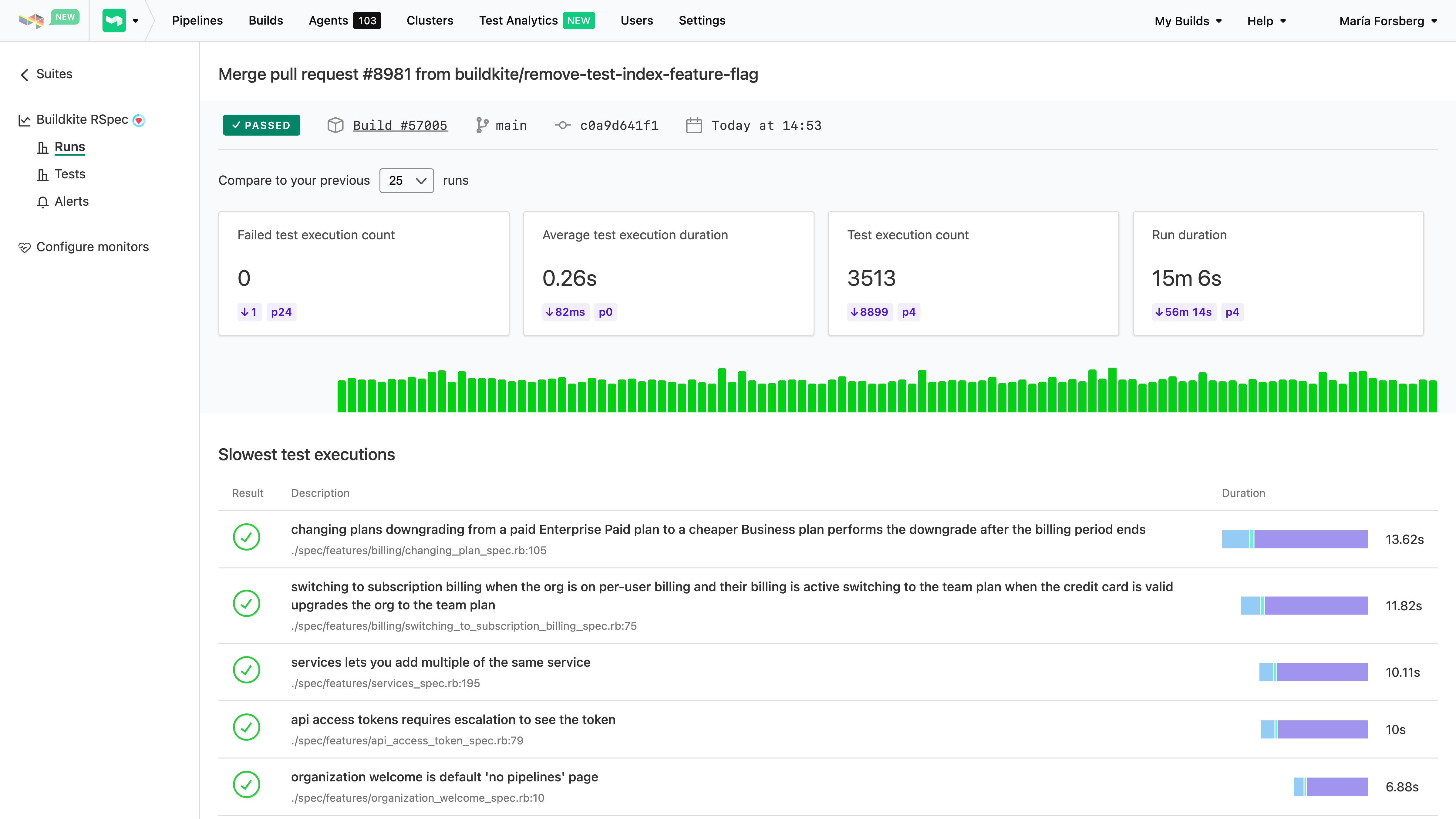Click the down 8899 change badge
Image resolution: width=1456 pixels, height=819 pixels.
pyautogui.click(x=869, y=312)
